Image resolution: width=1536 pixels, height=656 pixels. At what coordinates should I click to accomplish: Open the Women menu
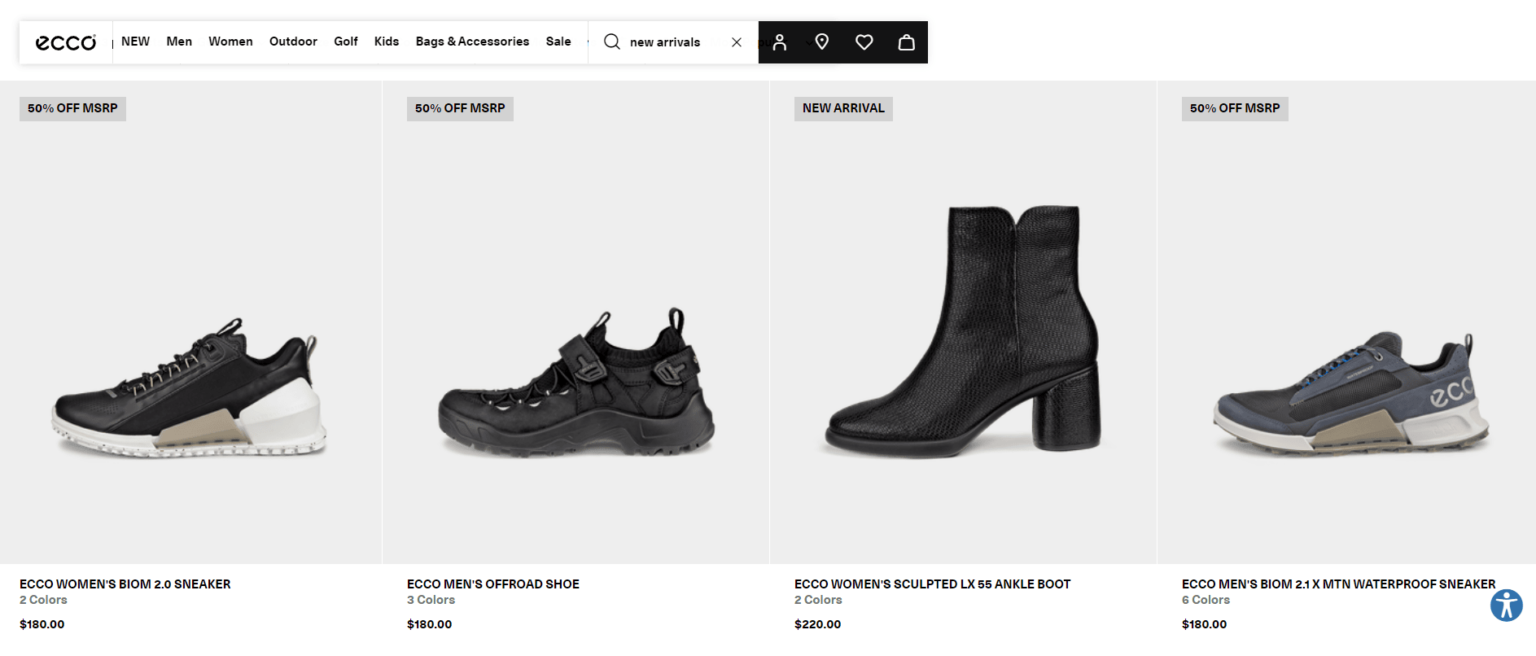click(230, 42)
